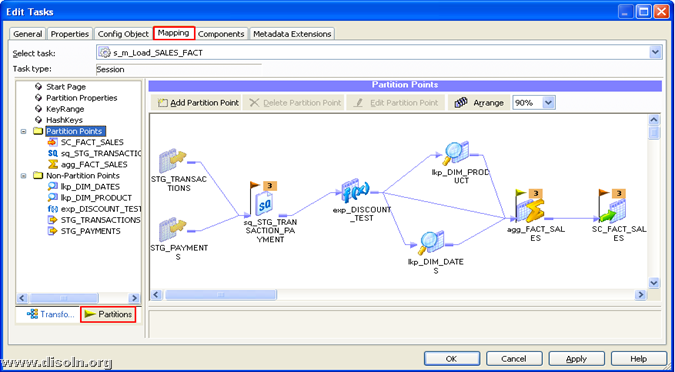Select the Non-Partition Points folder node
The image size is (675, 372).
click(83, 176)
